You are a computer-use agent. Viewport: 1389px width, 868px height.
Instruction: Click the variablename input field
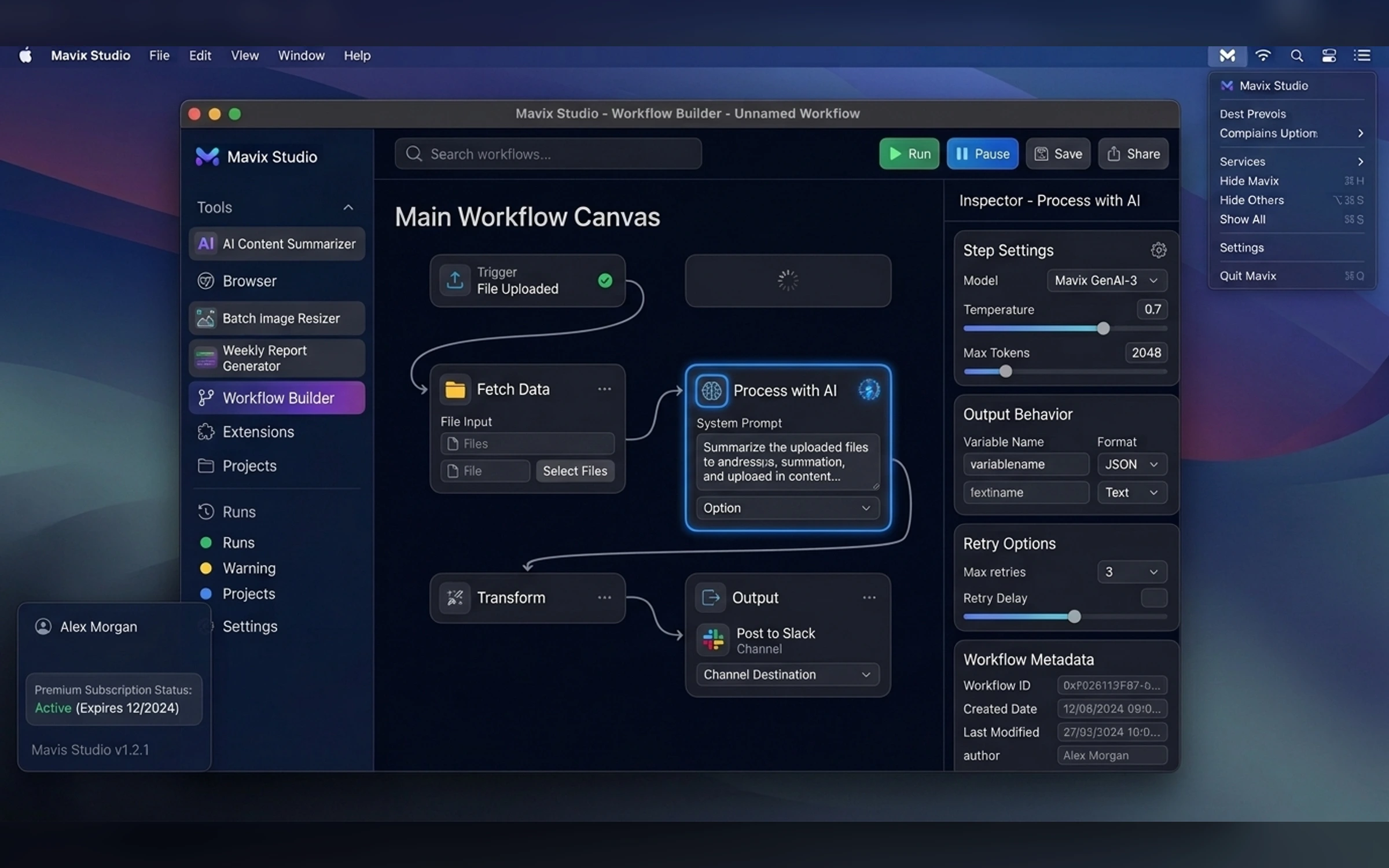[1026, 464]
